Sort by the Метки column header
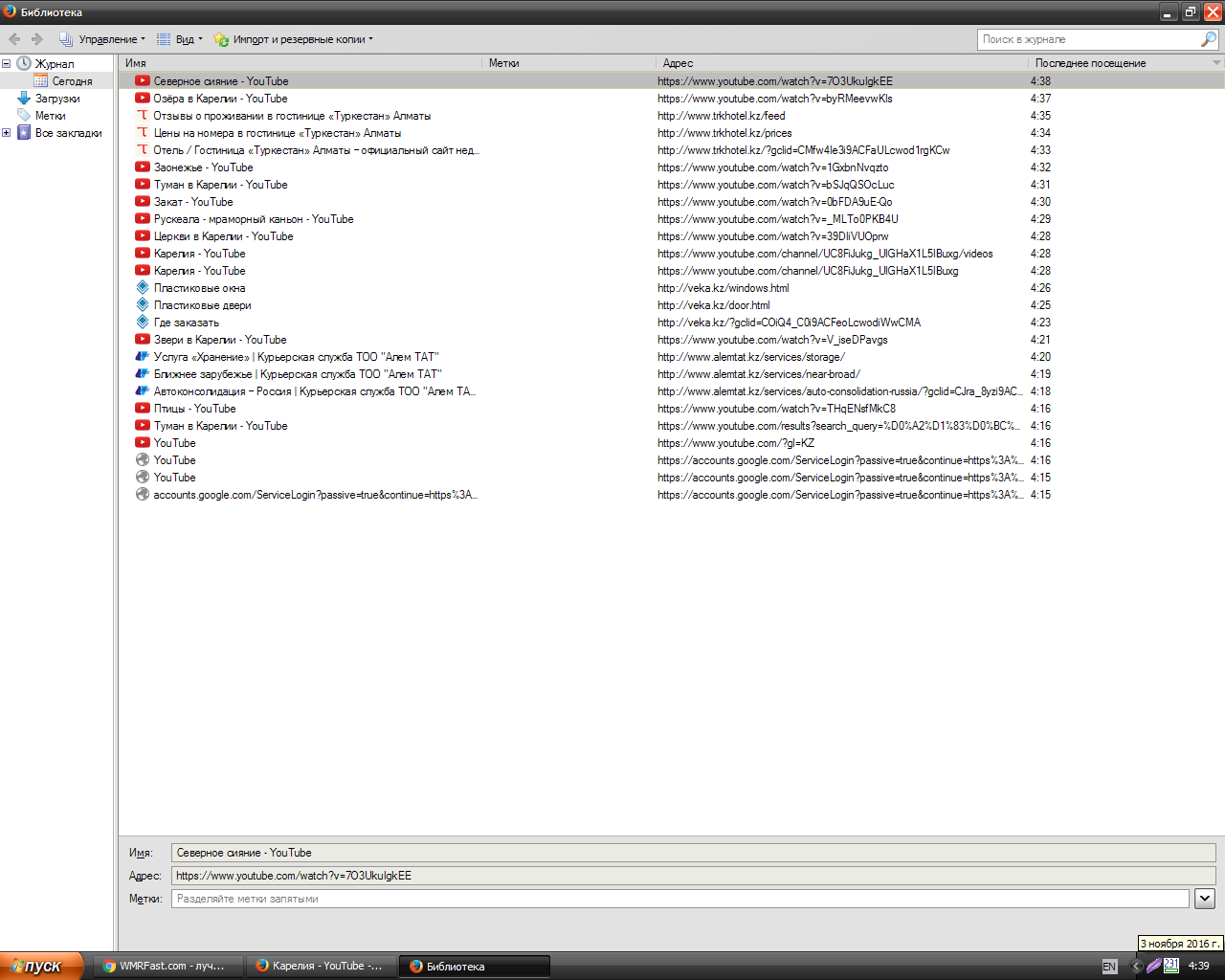The image size is (1225, 980). [x=569, y=63]
